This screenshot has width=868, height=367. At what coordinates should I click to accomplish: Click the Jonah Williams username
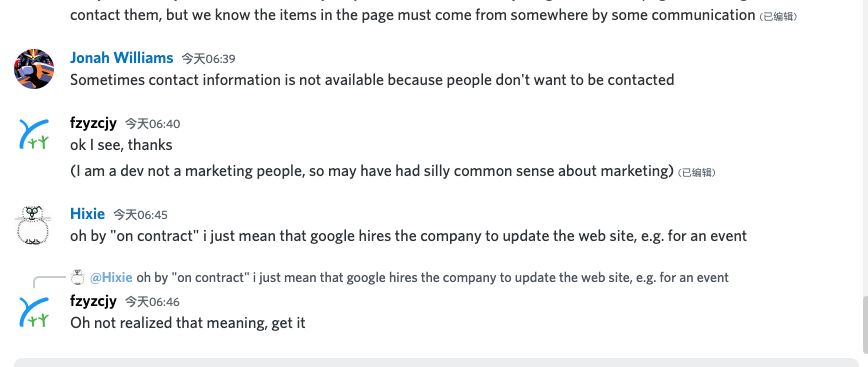pos(121,58)
